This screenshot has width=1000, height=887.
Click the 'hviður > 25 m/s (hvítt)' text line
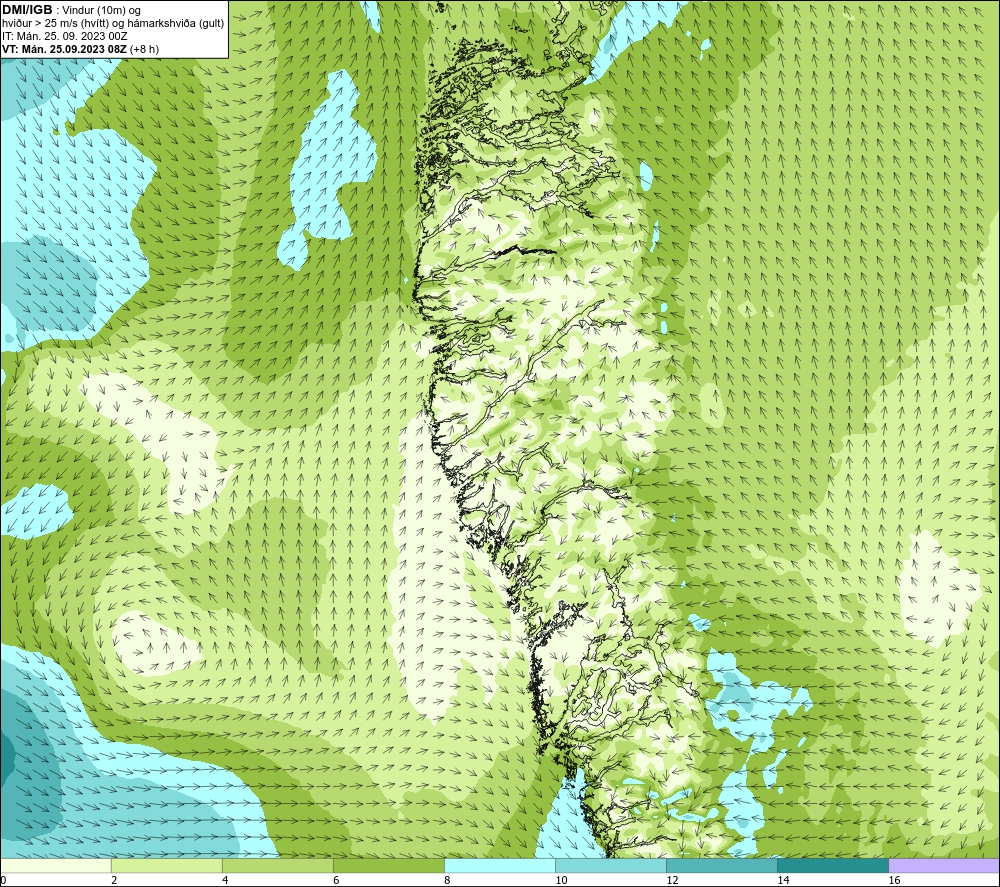113,23
